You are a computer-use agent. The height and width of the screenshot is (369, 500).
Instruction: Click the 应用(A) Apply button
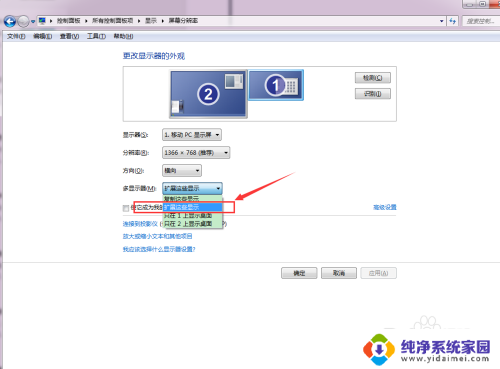click(x=378, y=273)
